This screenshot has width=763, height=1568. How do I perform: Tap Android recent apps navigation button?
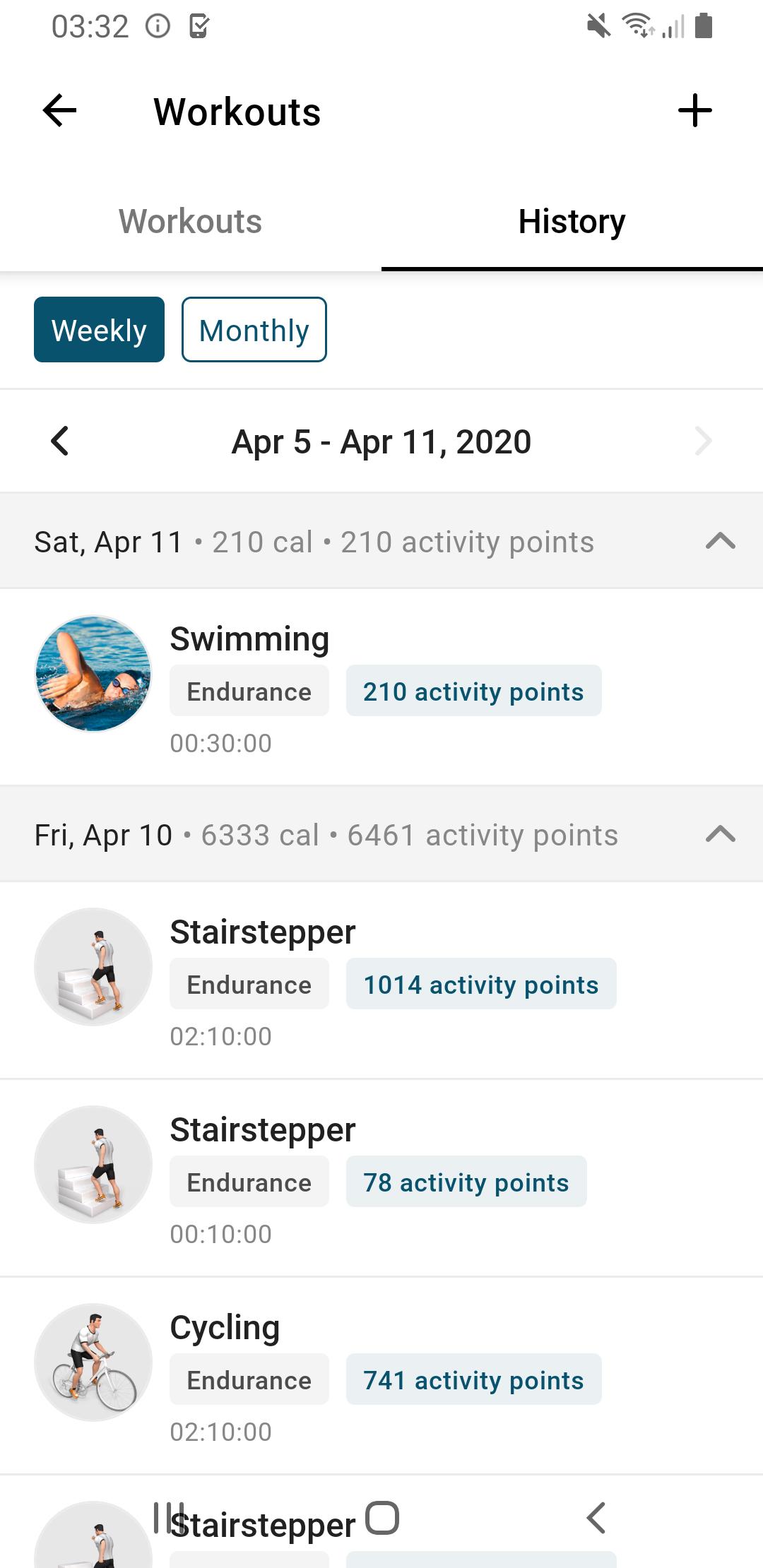(x=169, y=1517)
